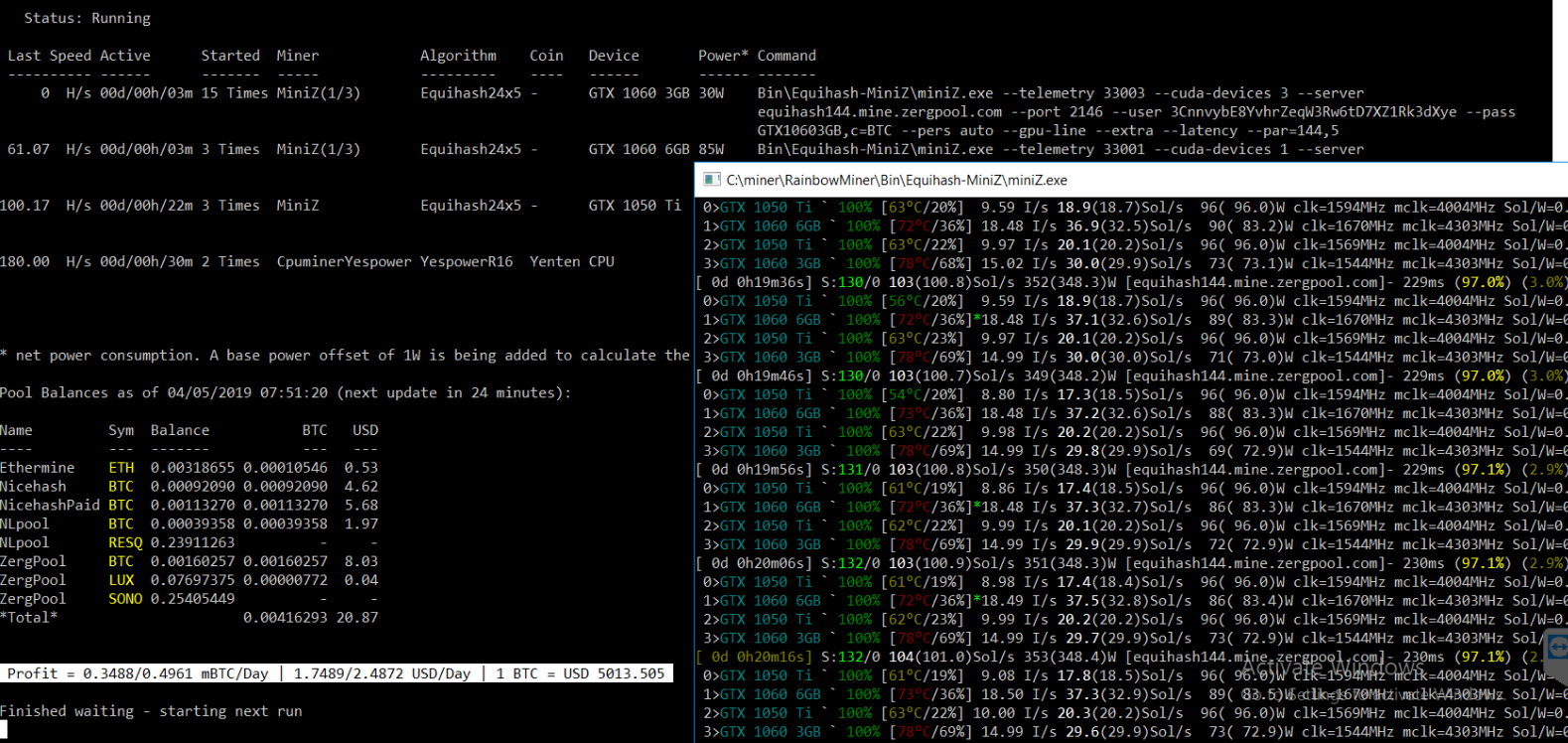Select the '100.17 H/s' speed value
This screenshot has width=1568, height=743.
(46, 206)
